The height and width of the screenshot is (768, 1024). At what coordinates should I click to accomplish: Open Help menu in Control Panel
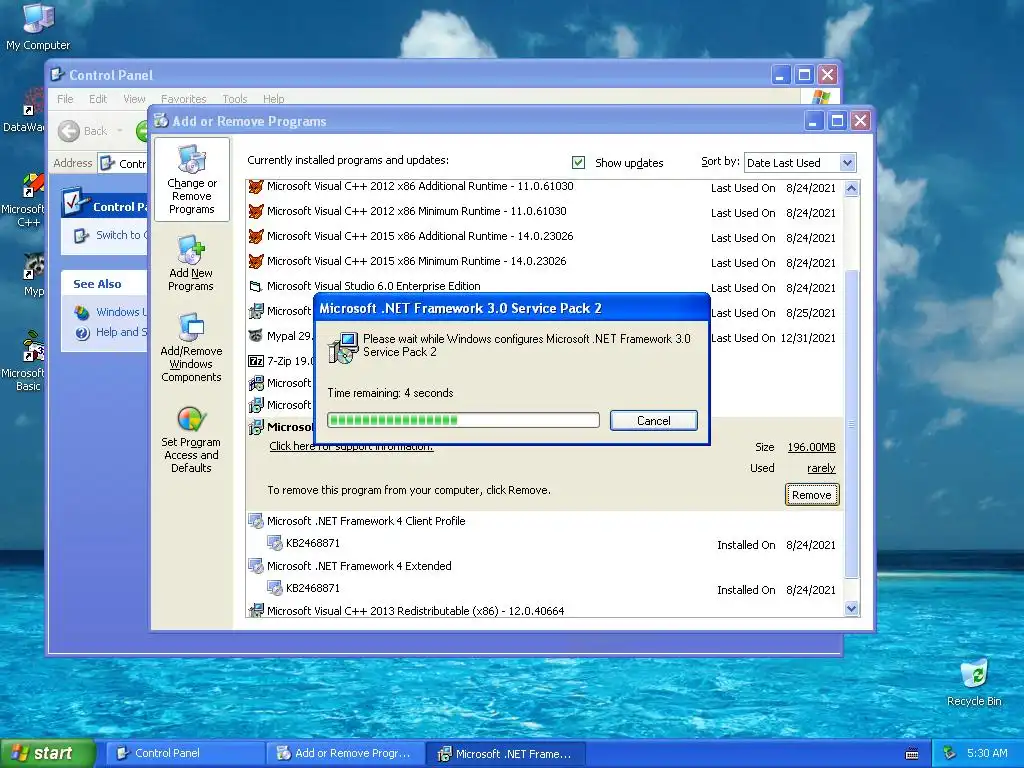click(x=274, y=99)
